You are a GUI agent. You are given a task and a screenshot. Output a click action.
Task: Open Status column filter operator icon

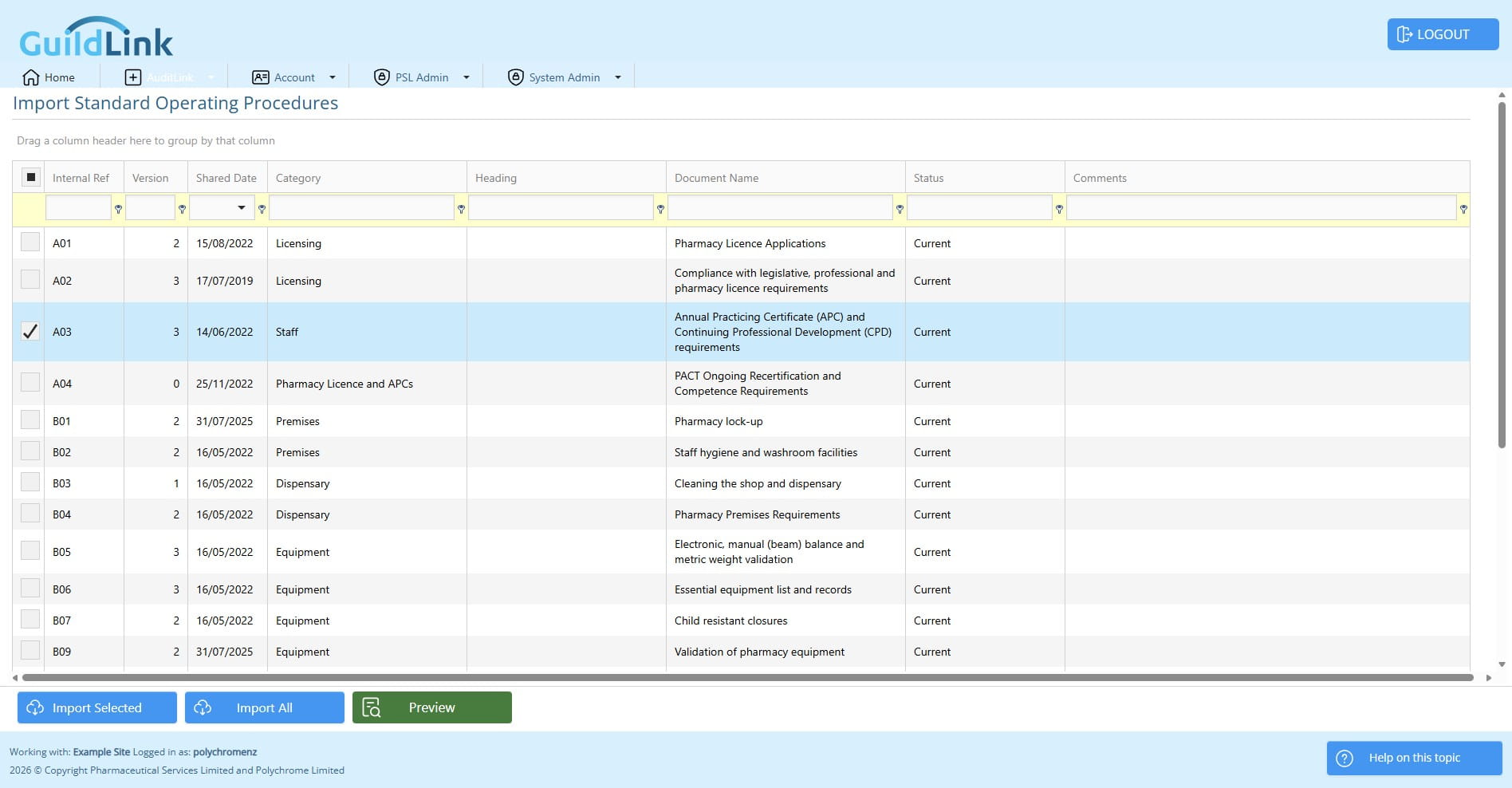[x=1059, y=209]
